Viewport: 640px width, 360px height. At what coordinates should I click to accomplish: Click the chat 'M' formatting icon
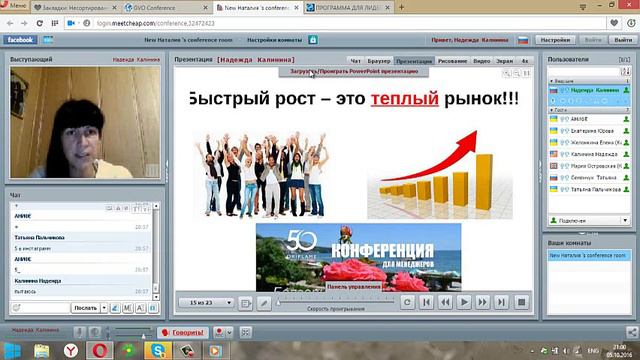click(x=128, y=308)
